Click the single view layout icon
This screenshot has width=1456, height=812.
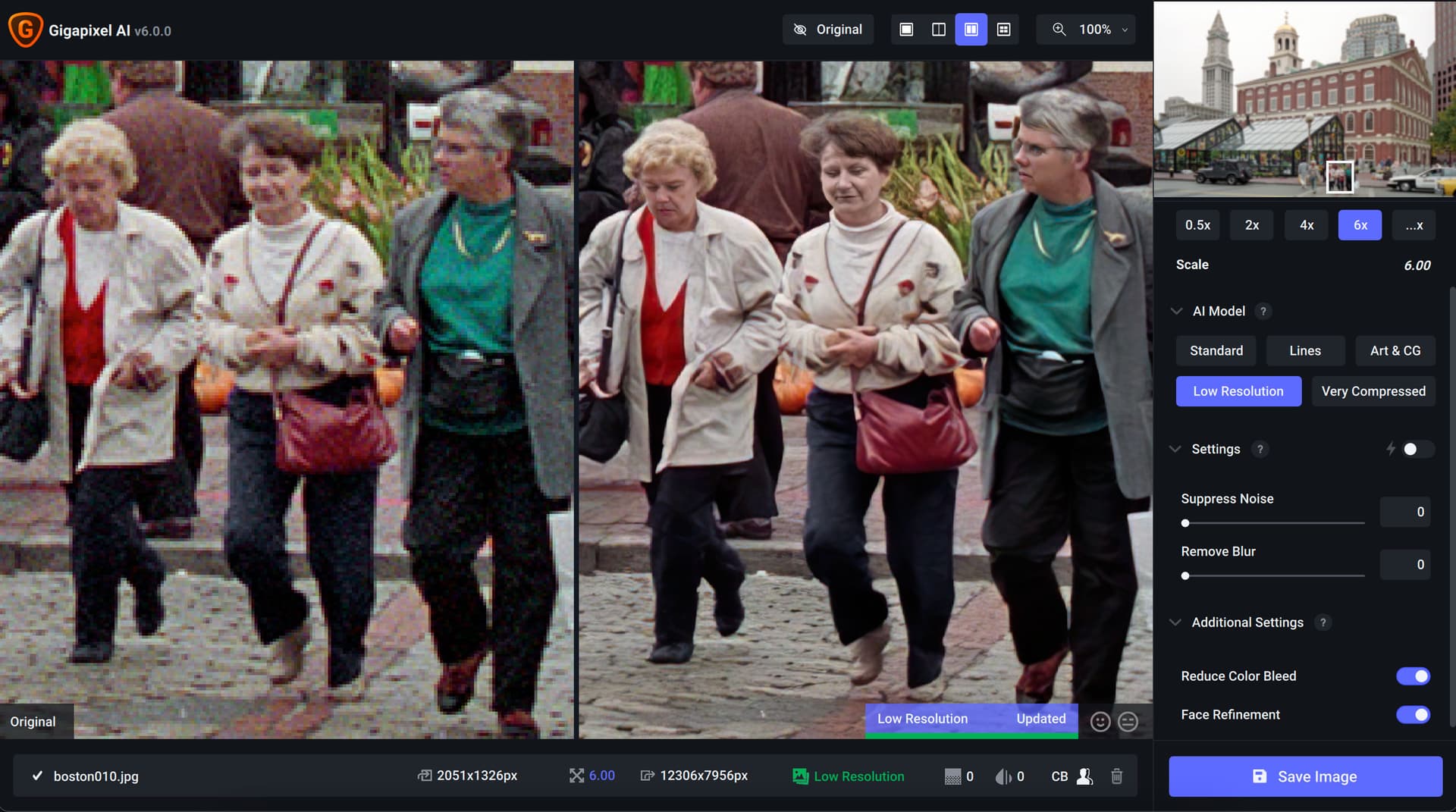click(x=906, y=30)
